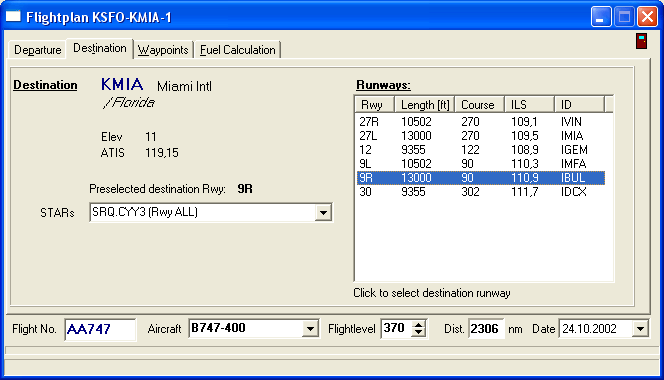Select runway 27L row
The width and height of the screenshot is (664, 380).
tap(481, 136)
